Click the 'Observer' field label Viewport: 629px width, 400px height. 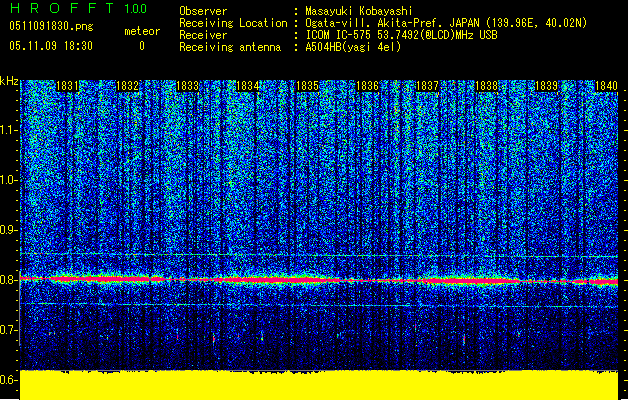pos(203,11)
